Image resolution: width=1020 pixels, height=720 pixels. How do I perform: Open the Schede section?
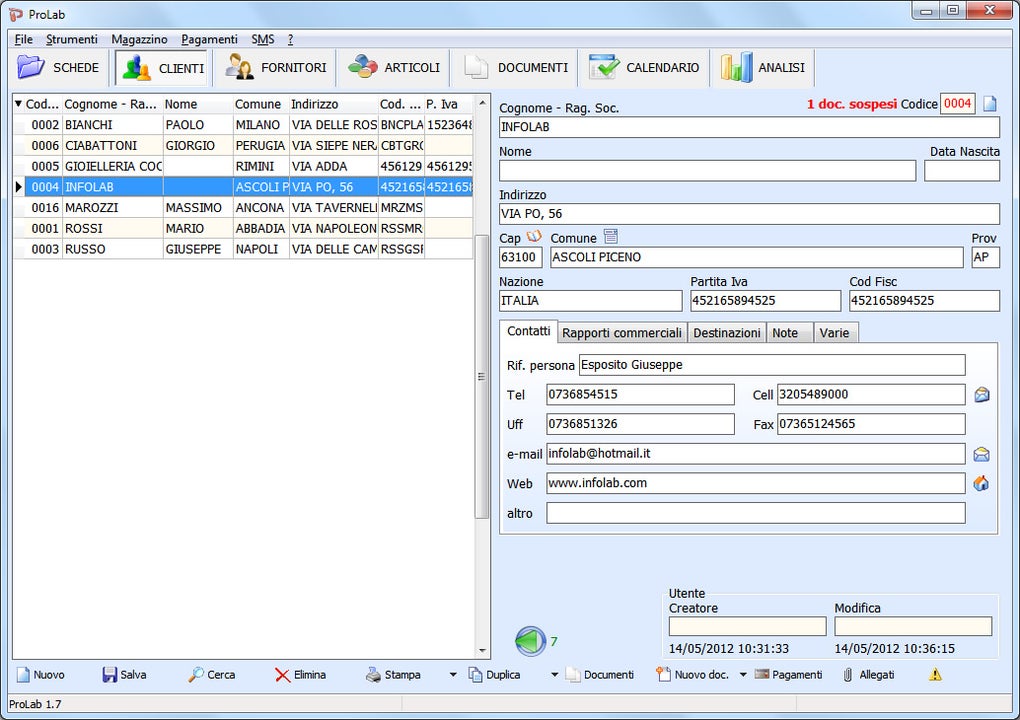click(59, 68)
